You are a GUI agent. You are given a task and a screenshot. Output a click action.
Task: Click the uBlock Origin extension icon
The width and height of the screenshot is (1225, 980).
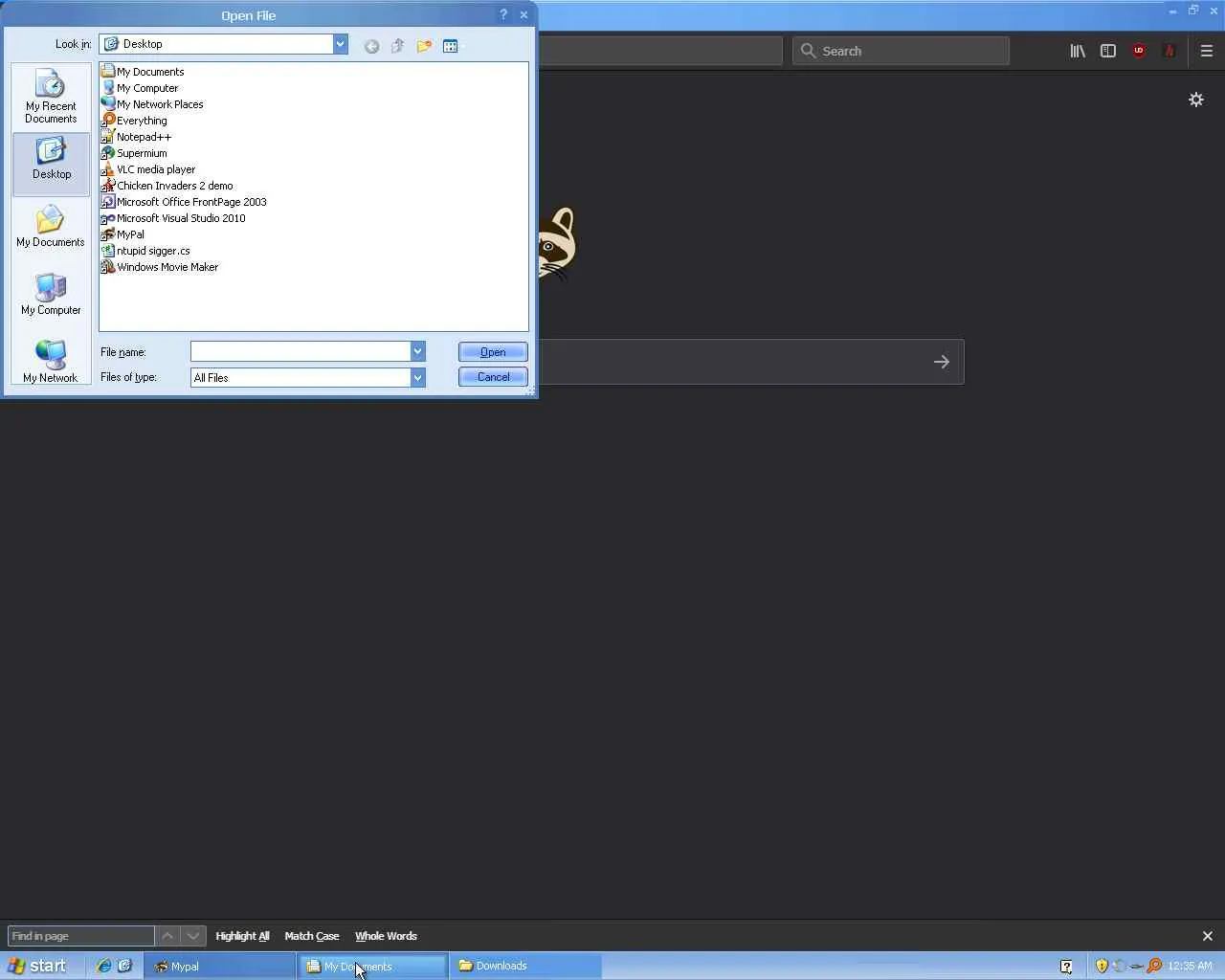pyautogui.click(x=1139, y=51)
